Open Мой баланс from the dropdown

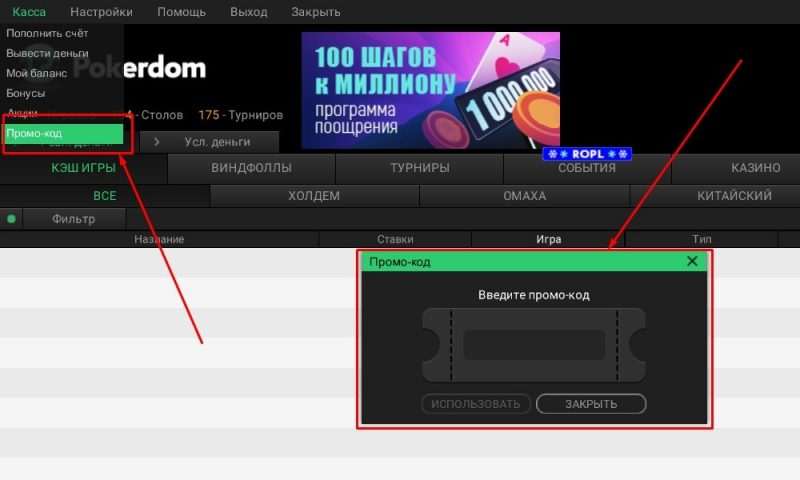tap(37, 73)
